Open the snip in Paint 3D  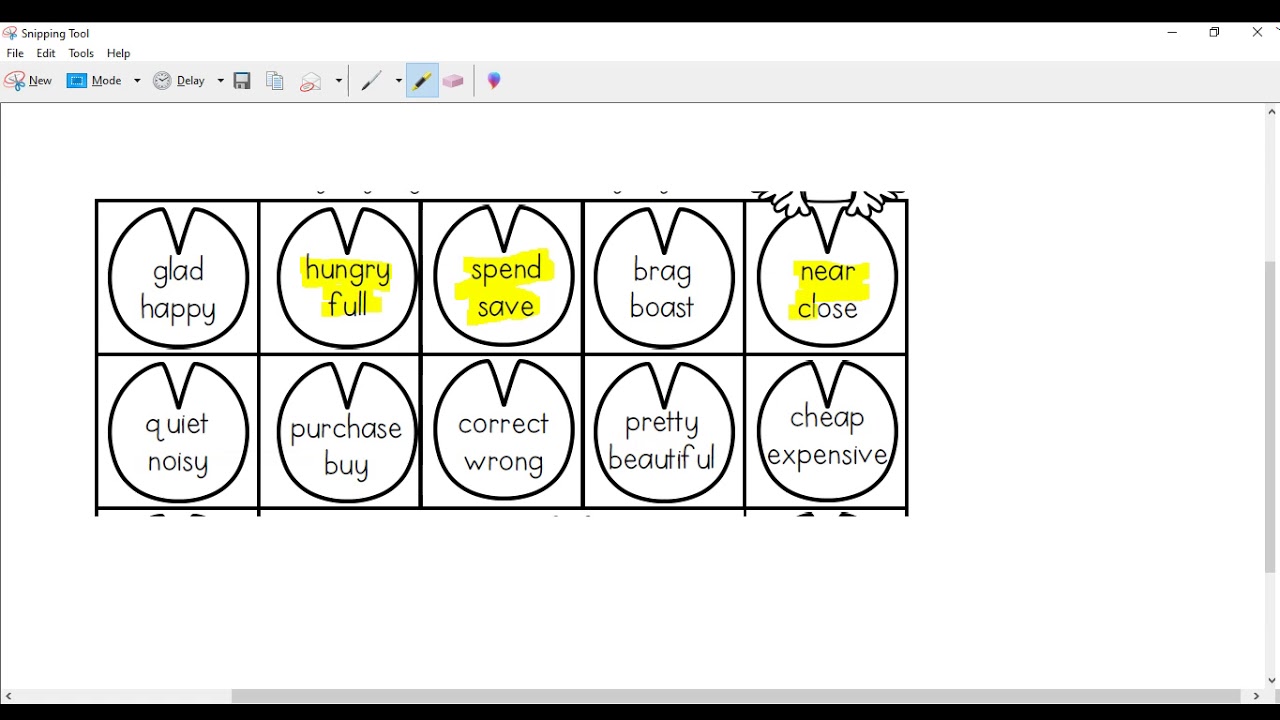[x=494, y=81]
